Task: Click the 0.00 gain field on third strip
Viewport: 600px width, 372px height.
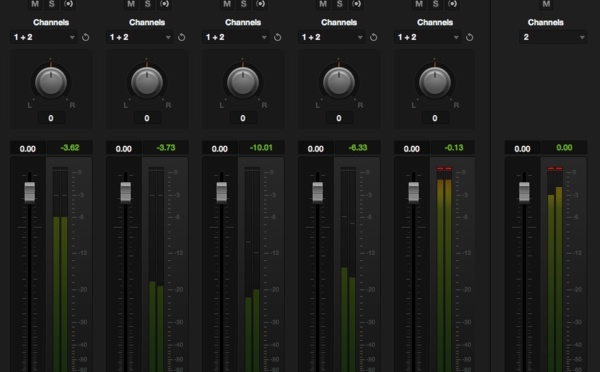Action: click(220, 148)
